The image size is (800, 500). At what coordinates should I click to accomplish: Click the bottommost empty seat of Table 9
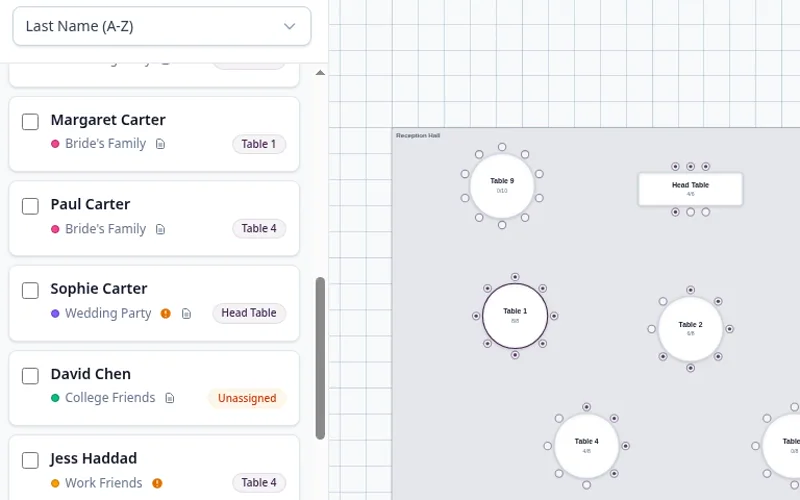click(x=502, y=225)
